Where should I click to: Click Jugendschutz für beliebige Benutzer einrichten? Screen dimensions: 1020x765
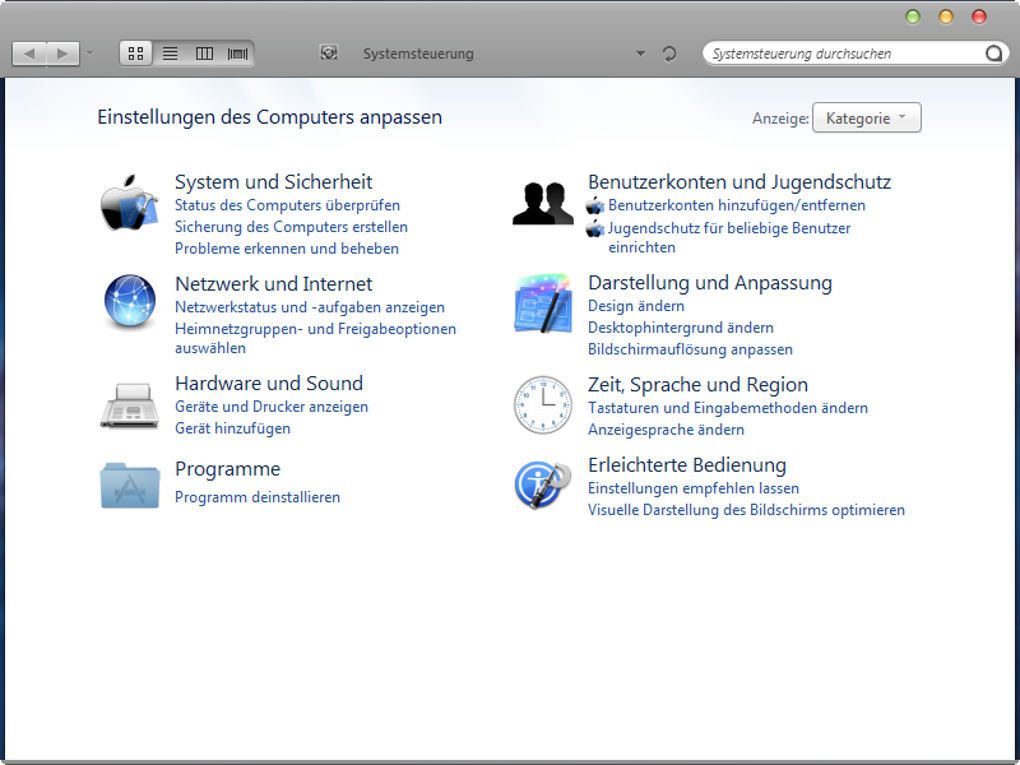pyautogui.click(x=729, y=237)
